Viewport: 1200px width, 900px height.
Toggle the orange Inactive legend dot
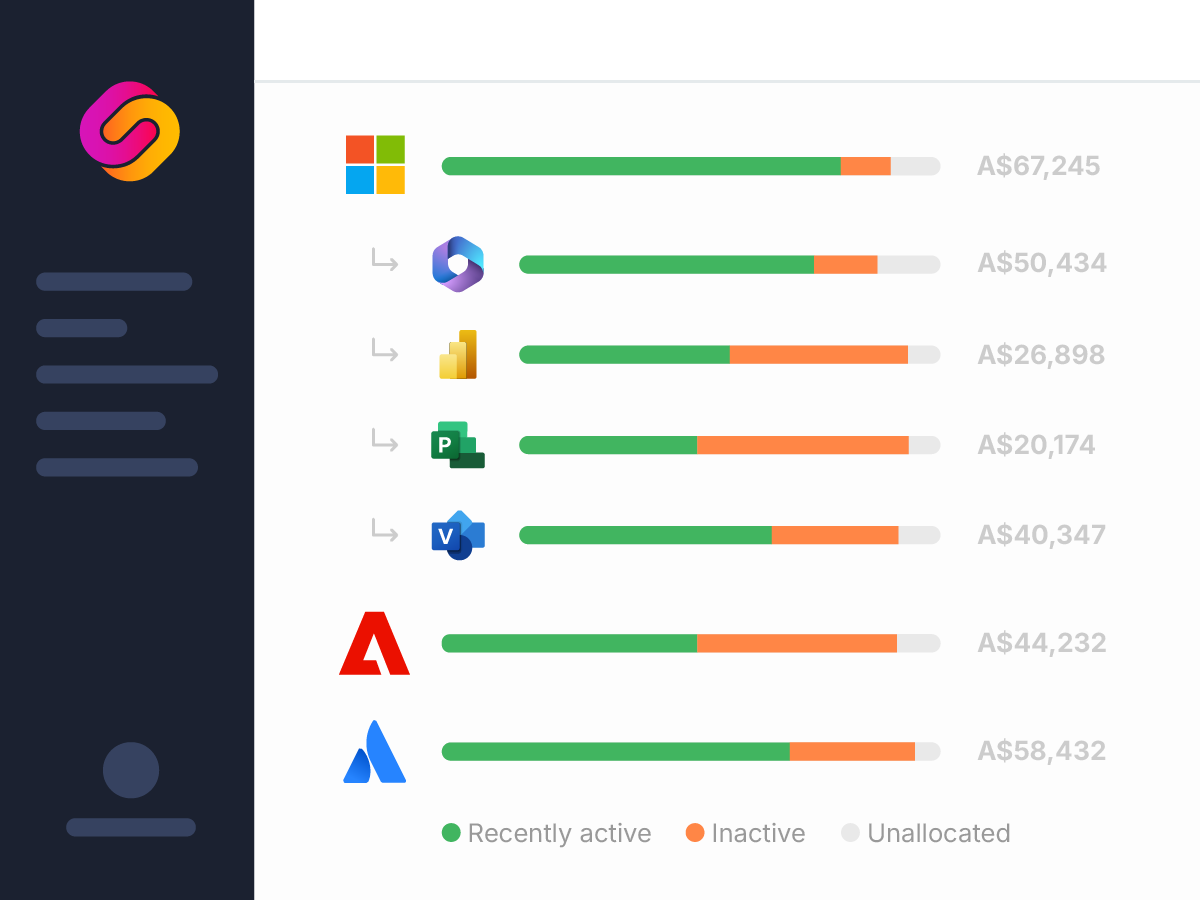click(x=695, y=832)
